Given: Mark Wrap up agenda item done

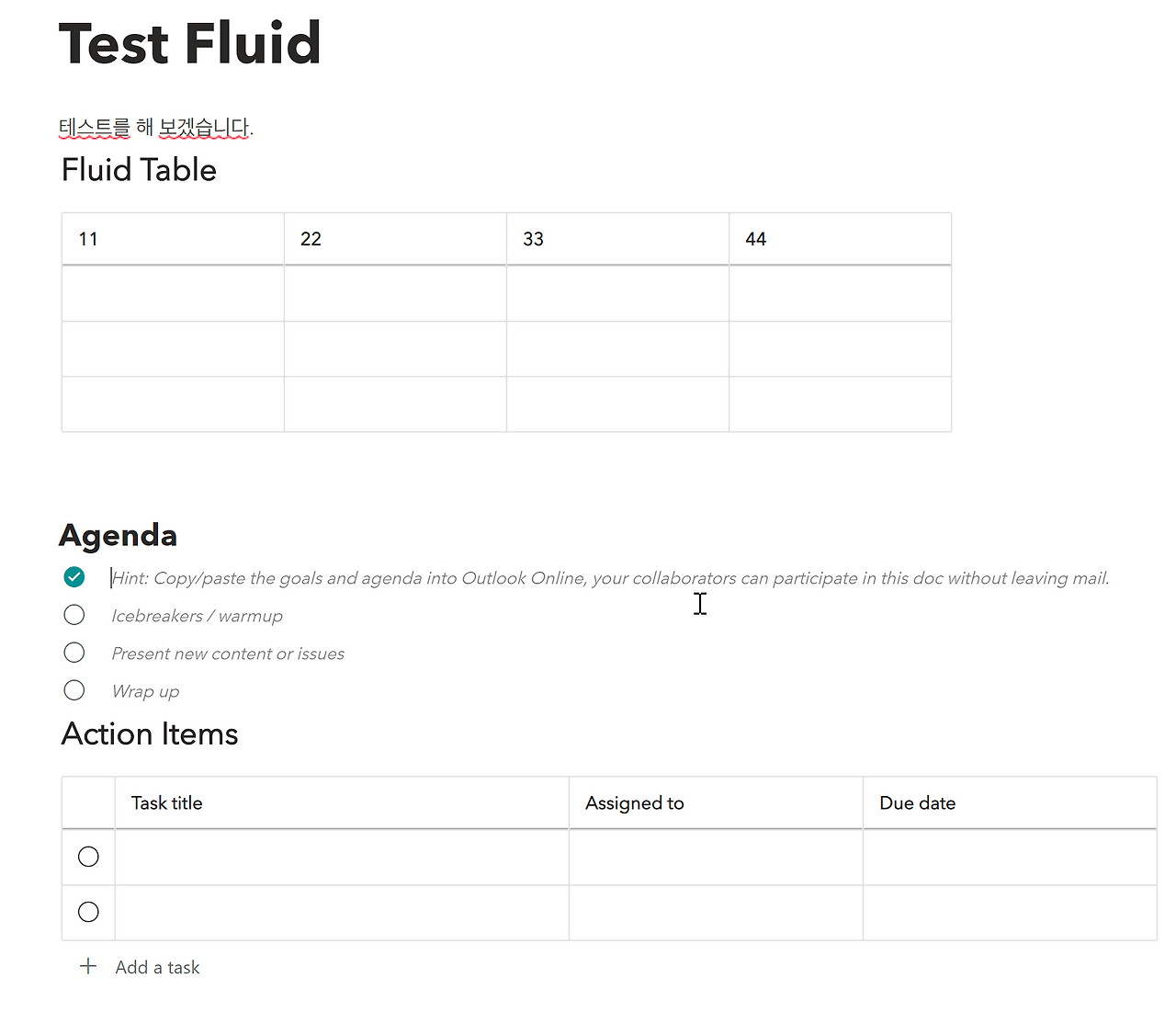Looking at the screenshot, I should [74, 690].
